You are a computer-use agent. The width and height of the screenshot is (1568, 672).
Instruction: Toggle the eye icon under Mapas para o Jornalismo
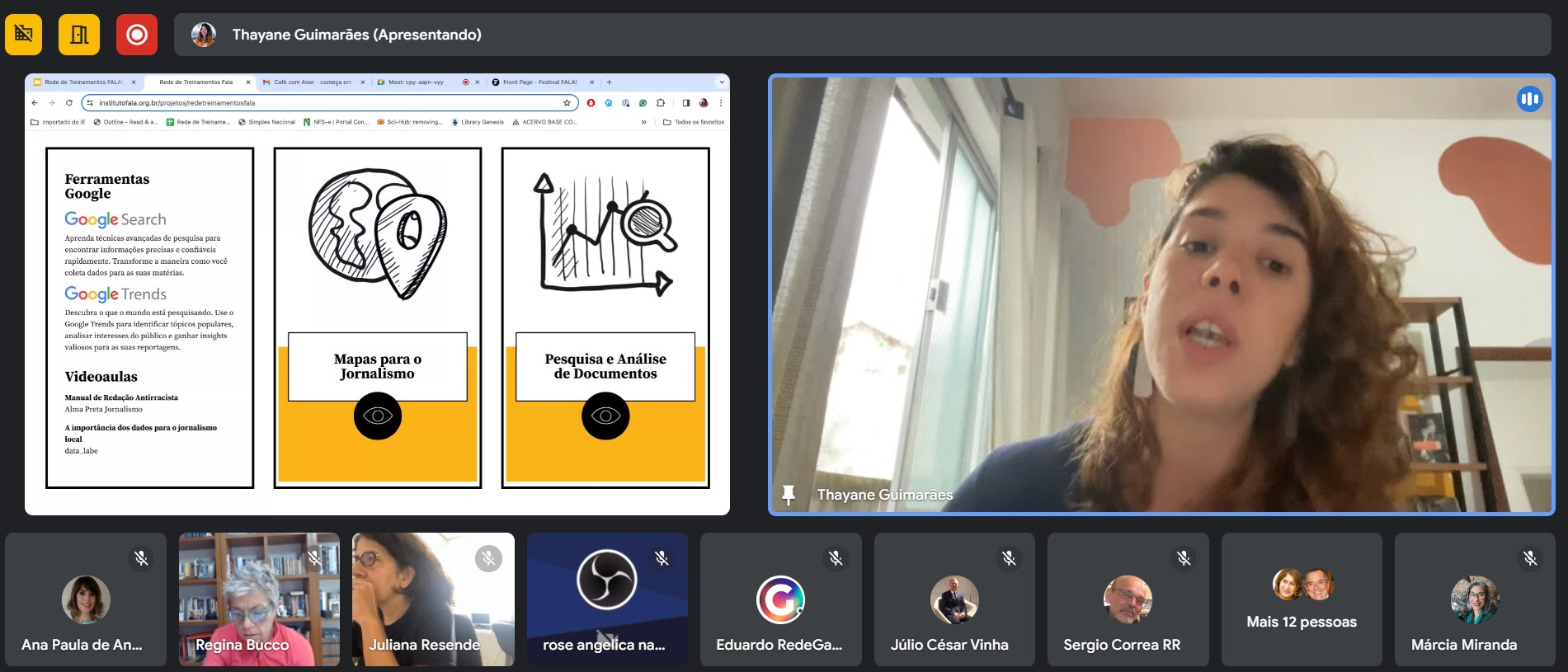tap(378, 416)
